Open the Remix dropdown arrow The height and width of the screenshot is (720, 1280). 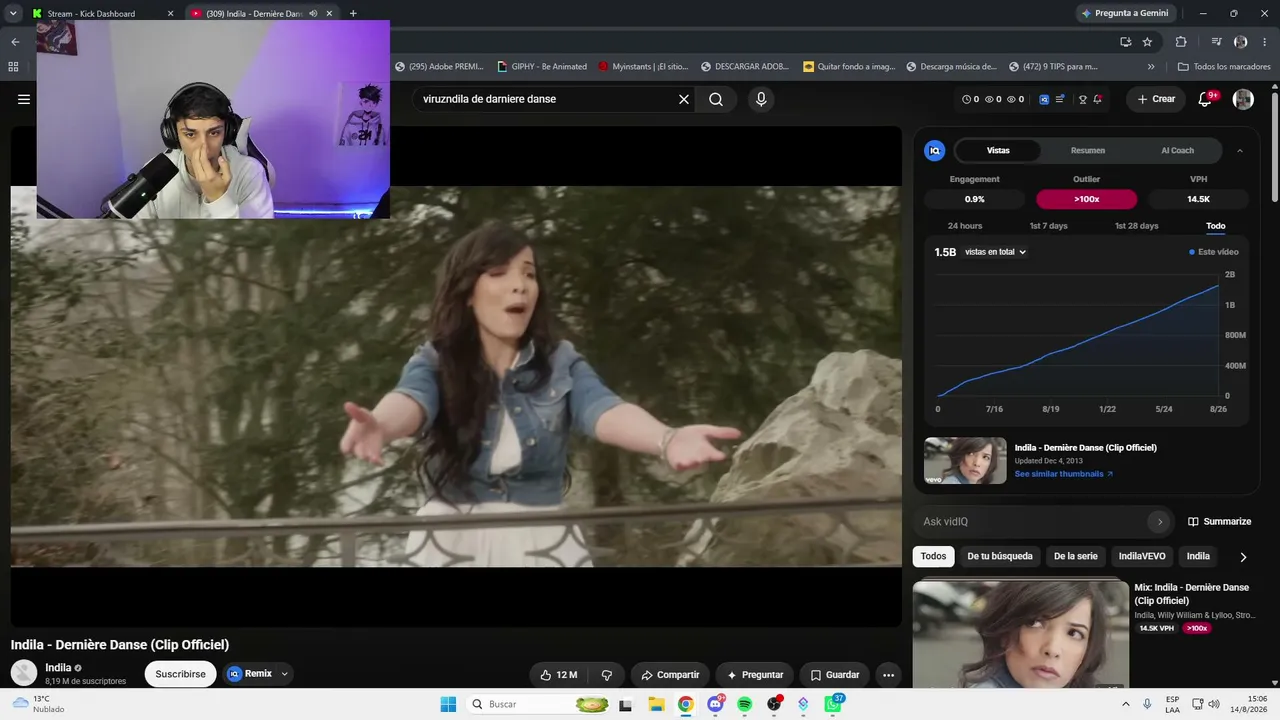point(285,674)
